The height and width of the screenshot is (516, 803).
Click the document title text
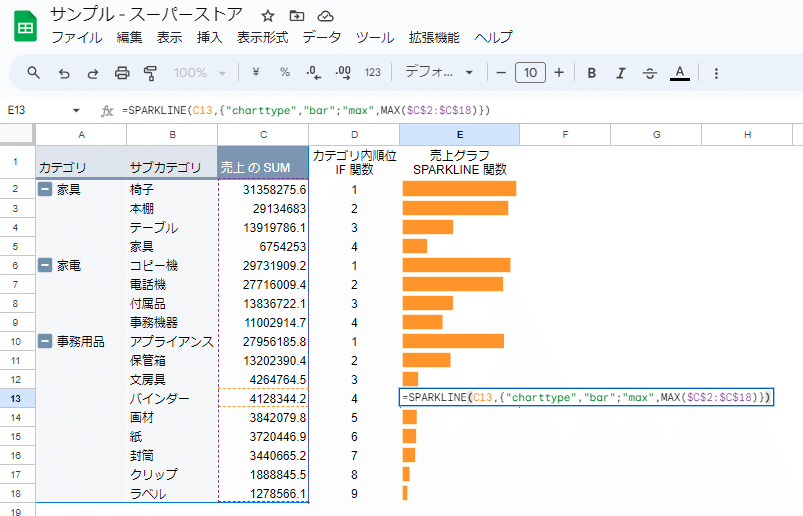pyautogui.click(x=146, y=15)
